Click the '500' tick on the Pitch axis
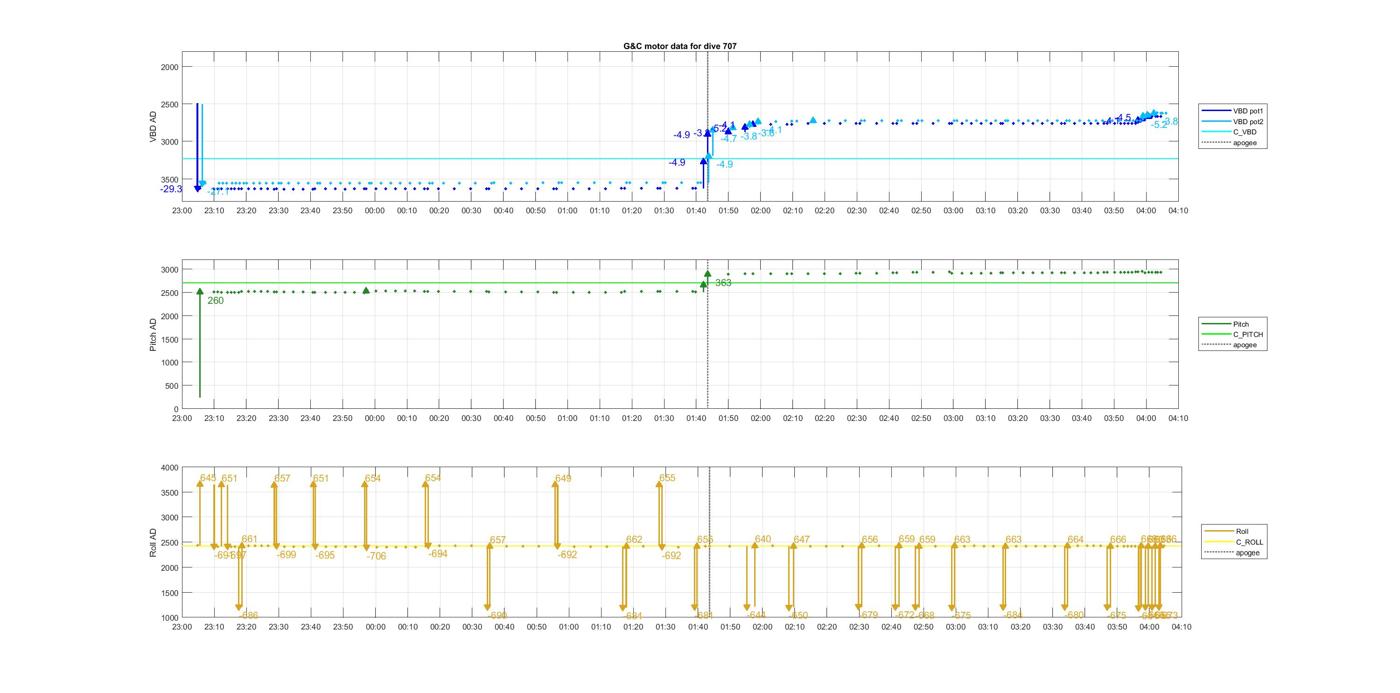 tap(171, 386)
